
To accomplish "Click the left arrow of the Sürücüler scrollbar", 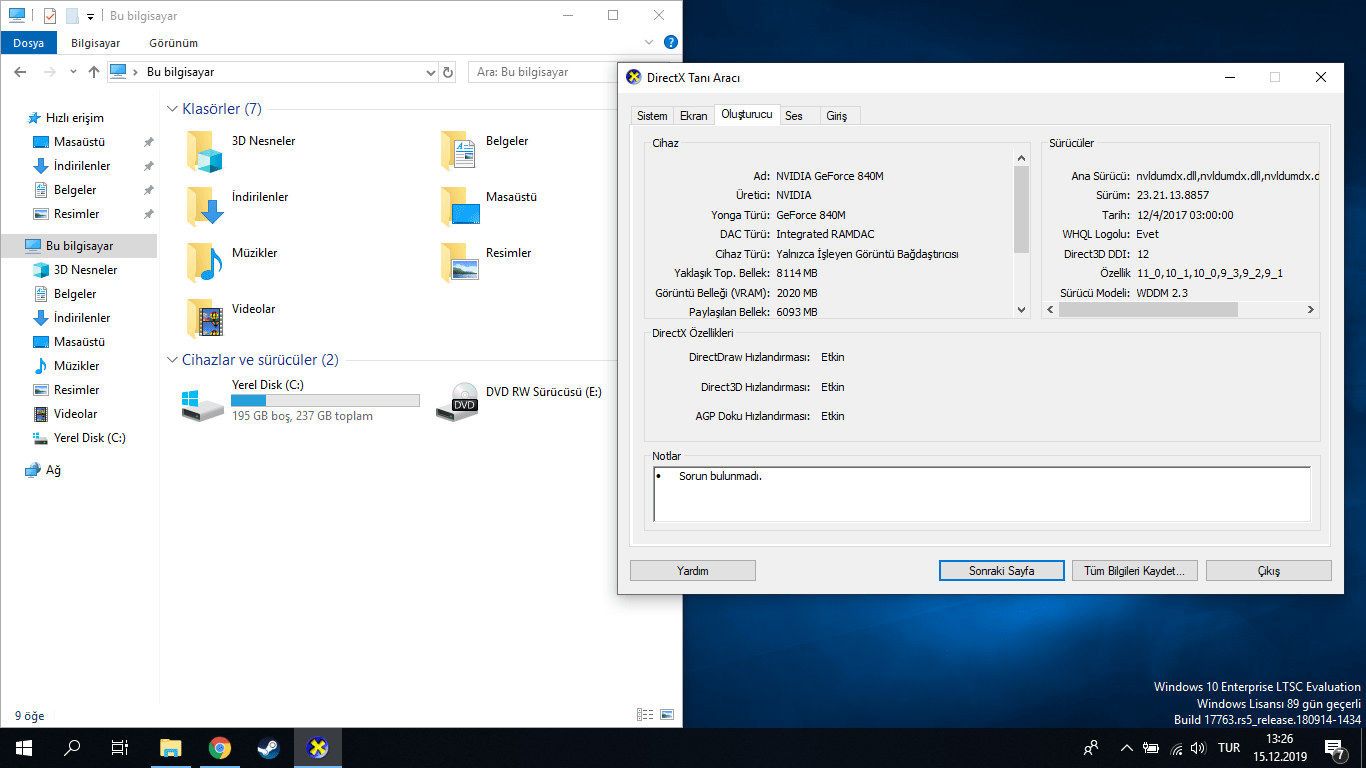I will click(x=1050, y=310).
